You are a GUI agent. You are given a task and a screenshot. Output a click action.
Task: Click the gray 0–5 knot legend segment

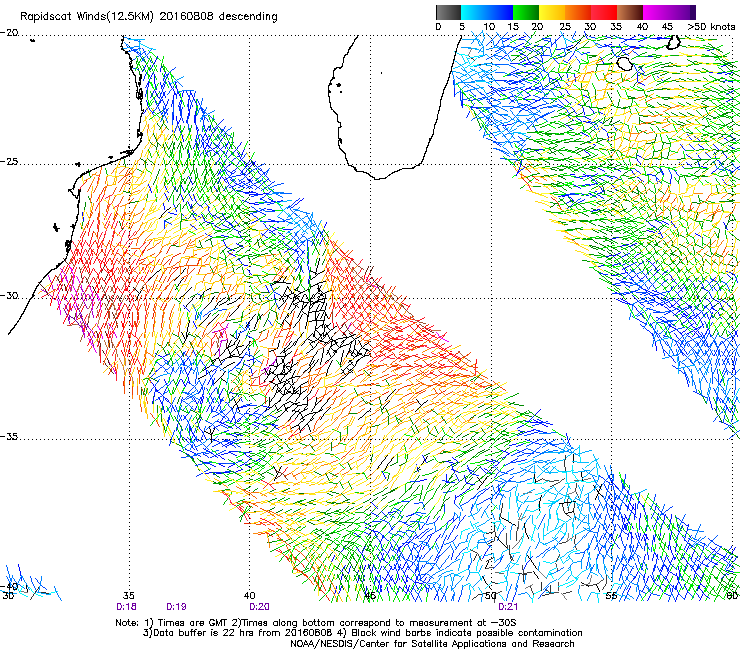[x=448, y=12]
